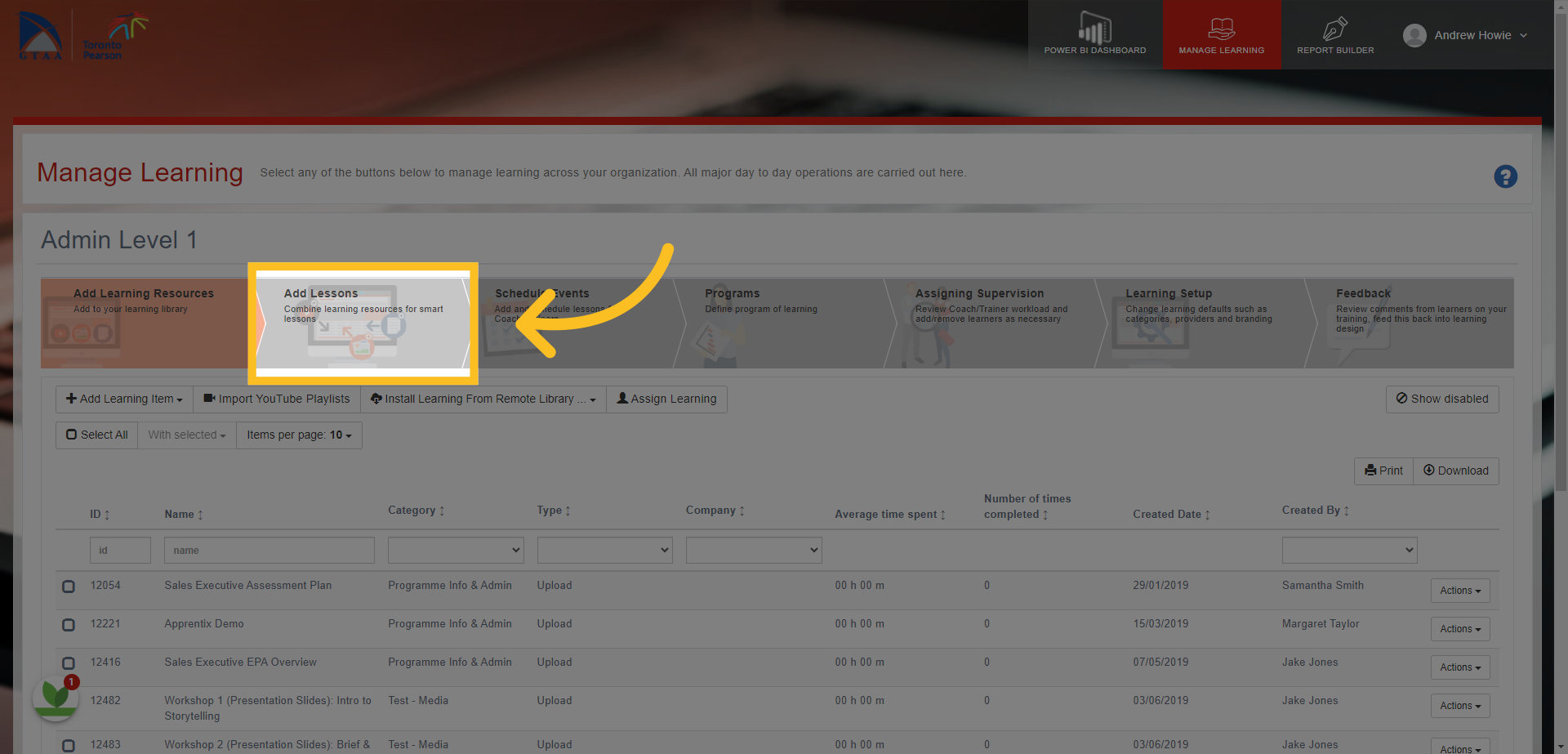
Task: Sort by Created Date arrows
Action: point(1207,515)
